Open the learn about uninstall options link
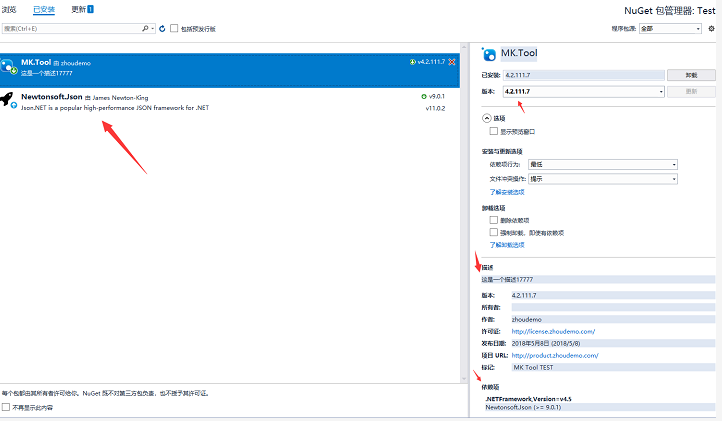722x421 pixels. tap(507, 245)
